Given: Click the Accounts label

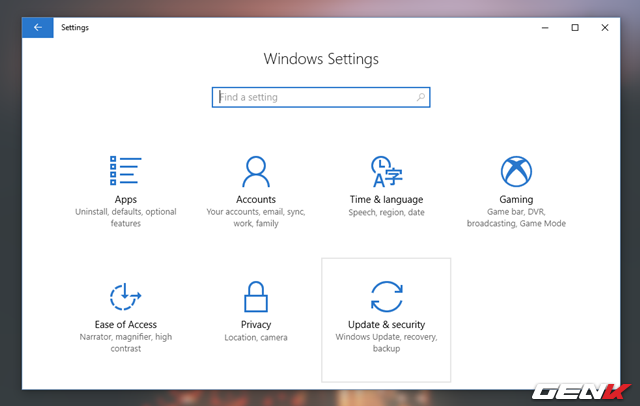Looking at the screenshot, I should (x=256, y=200).
